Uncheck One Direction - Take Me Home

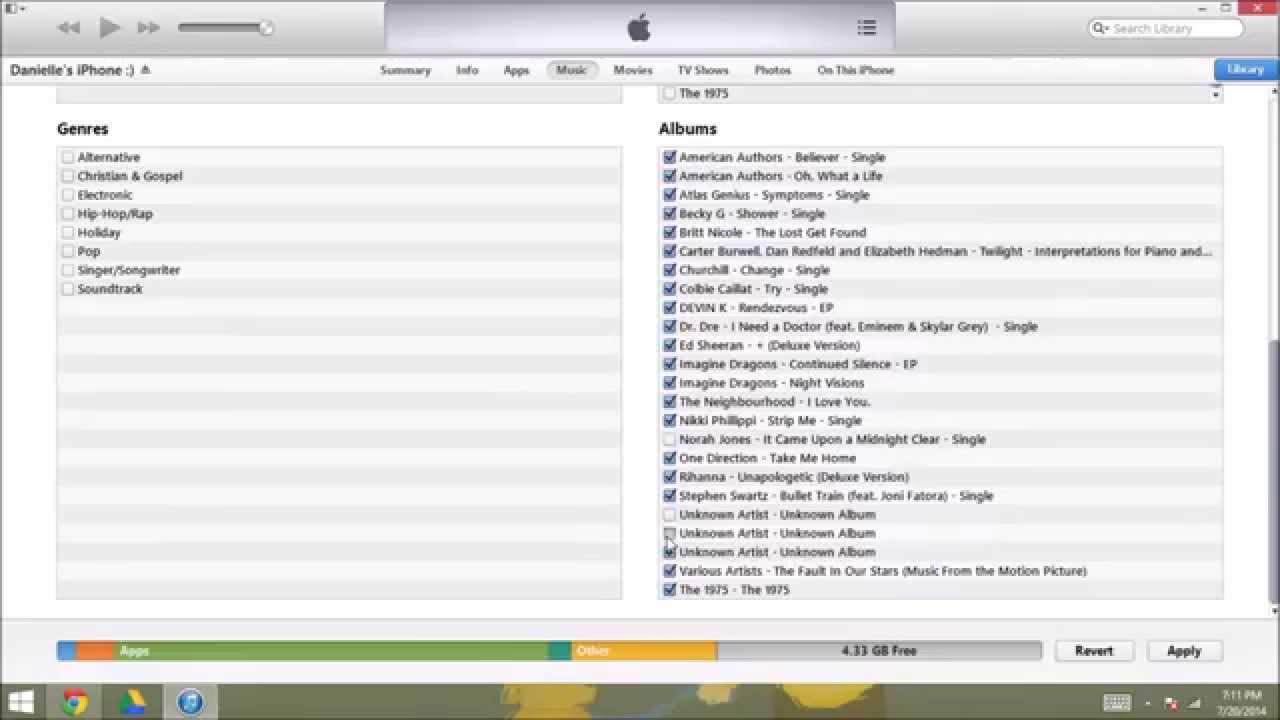pos(670,458)
